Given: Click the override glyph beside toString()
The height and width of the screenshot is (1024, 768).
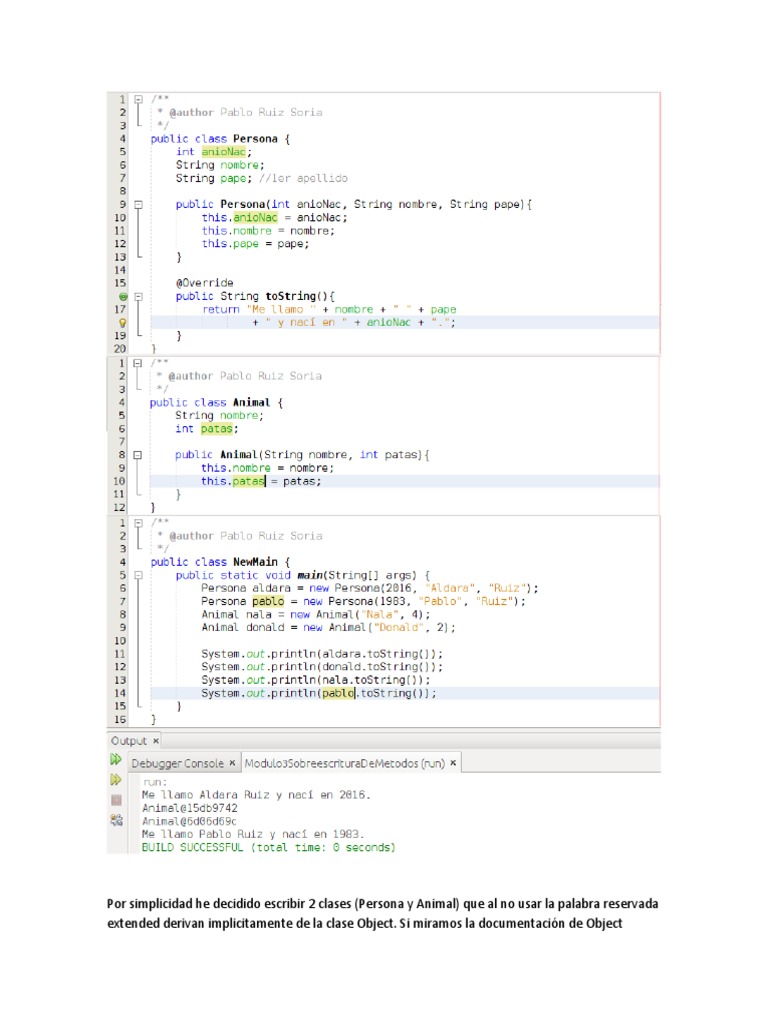Looking at the screenshot, I should [x=122, y=297].
